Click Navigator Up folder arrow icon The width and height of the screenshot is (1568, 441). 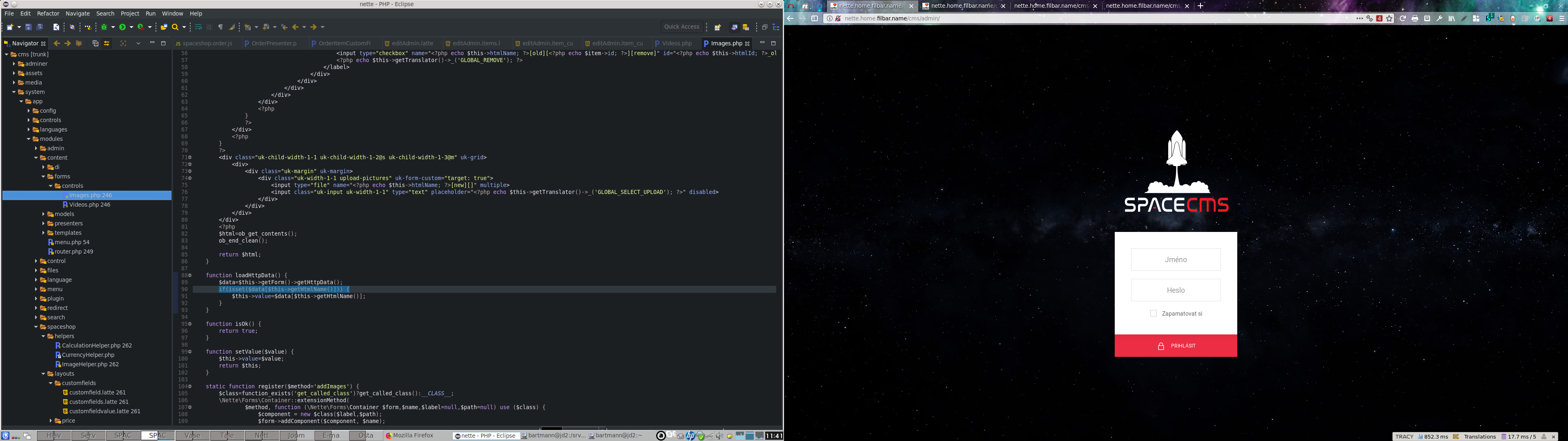(78, 43)
